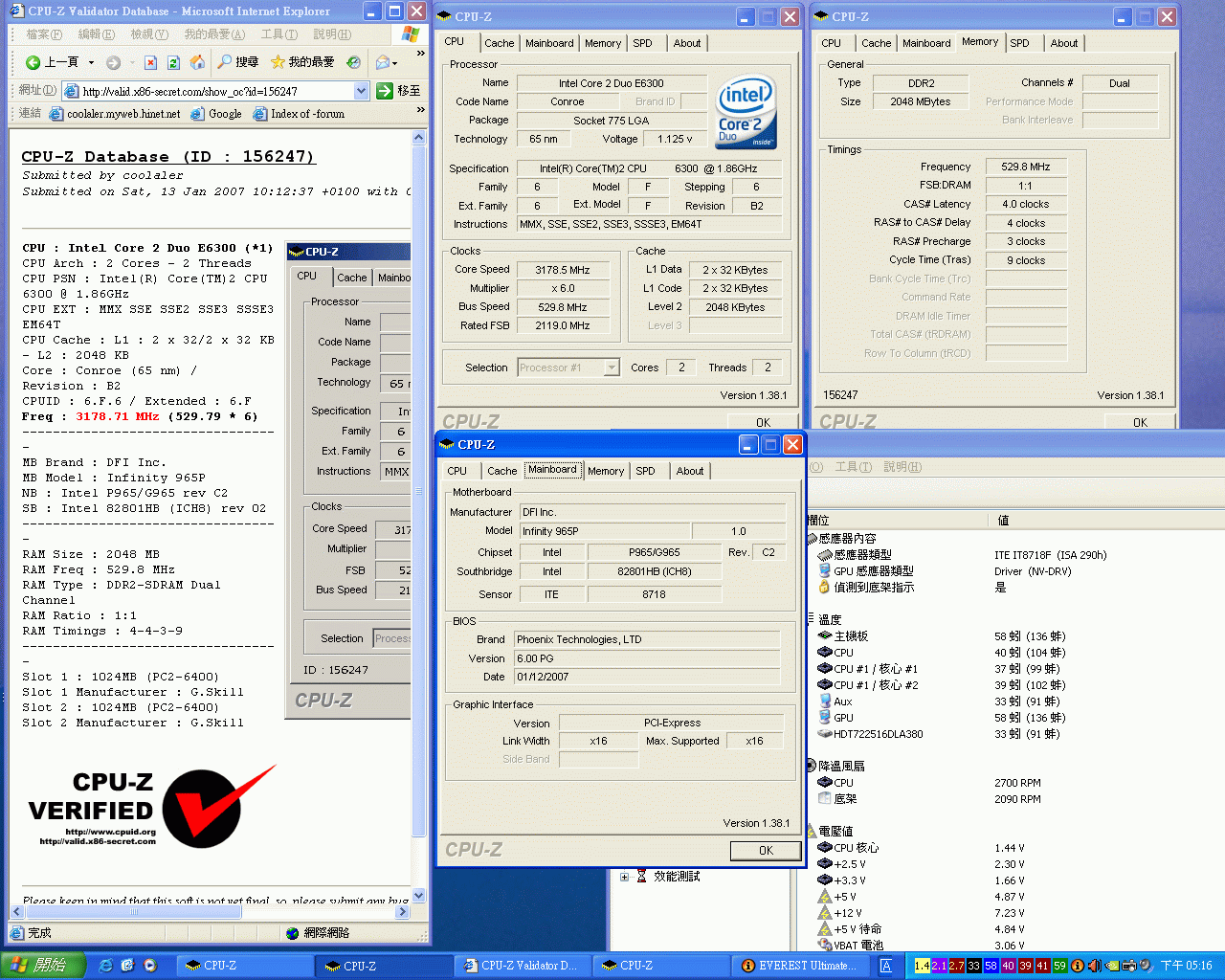The width and height of the screenshot is (1225, 980).
Task: Open the Google link in Links bar
Action: (216, 114)
